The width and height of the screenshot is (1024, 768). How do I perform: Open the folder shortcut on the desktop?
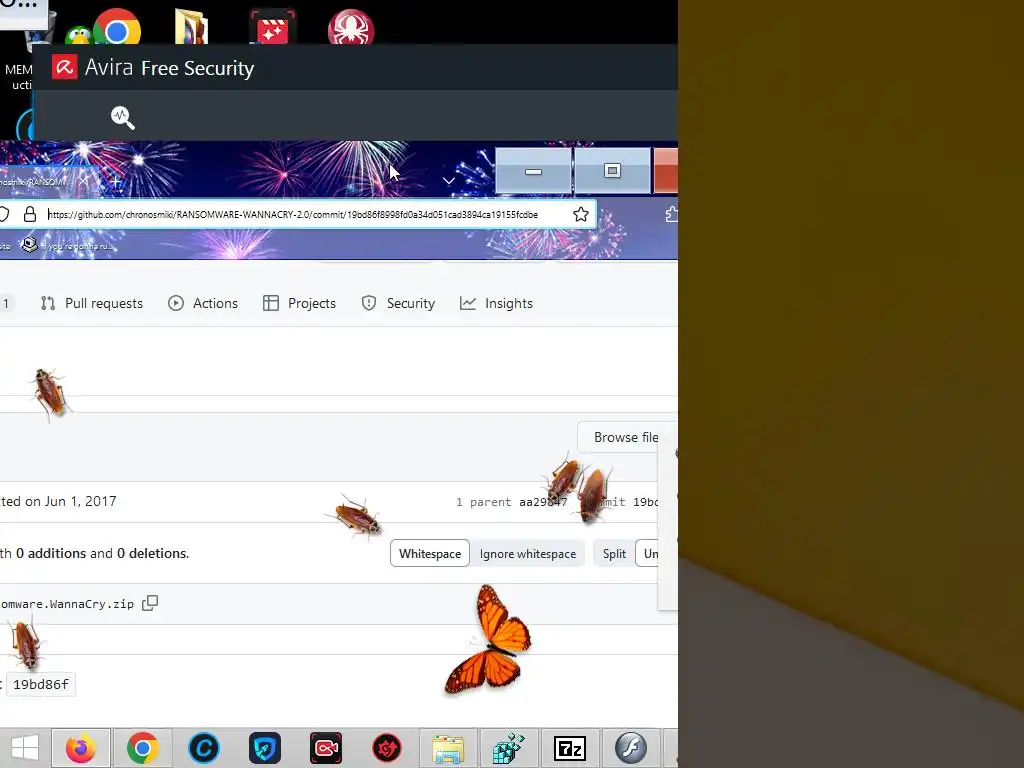coord(191,27)
